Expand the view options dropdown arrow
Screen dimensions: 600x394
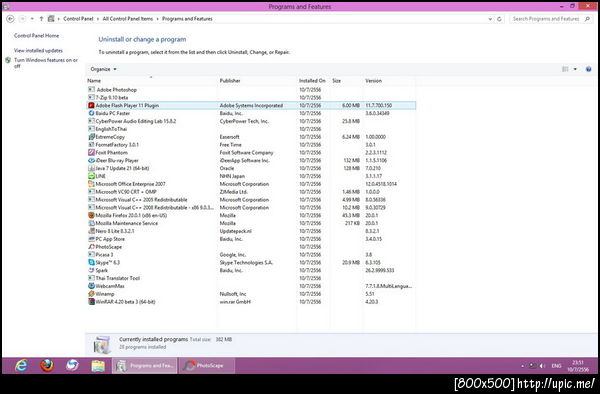(575, 69)
